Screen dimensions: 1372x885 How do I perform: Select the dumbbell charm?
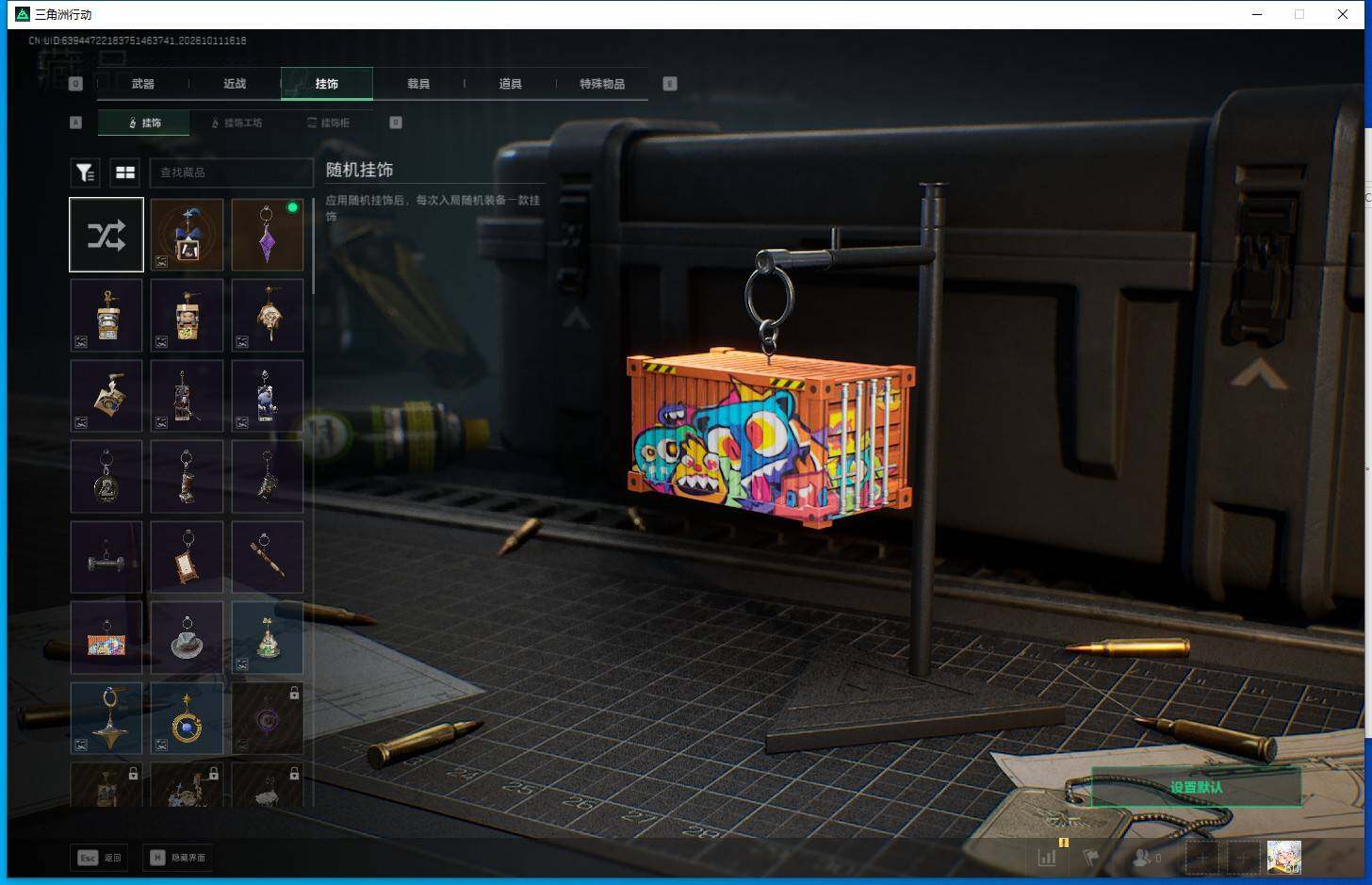106,557
